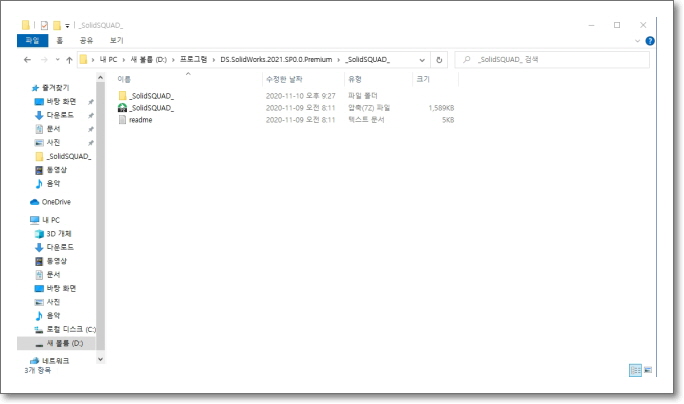Click 내 PC in address path

(108, 60)
